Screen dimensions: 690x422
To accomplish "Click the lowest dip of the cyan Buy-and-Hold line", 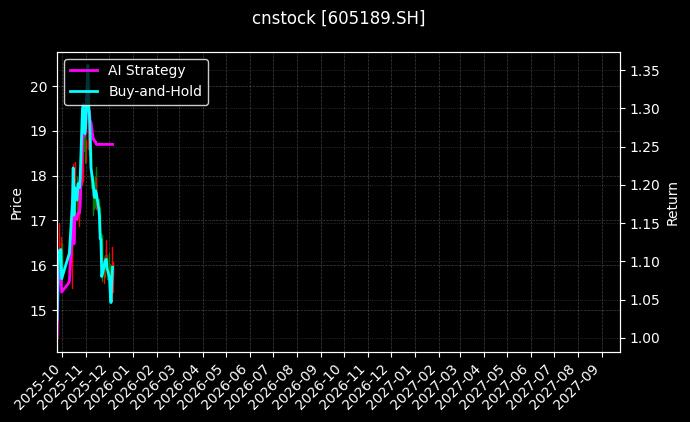I will pyautogui.click(x=111, y=301).
